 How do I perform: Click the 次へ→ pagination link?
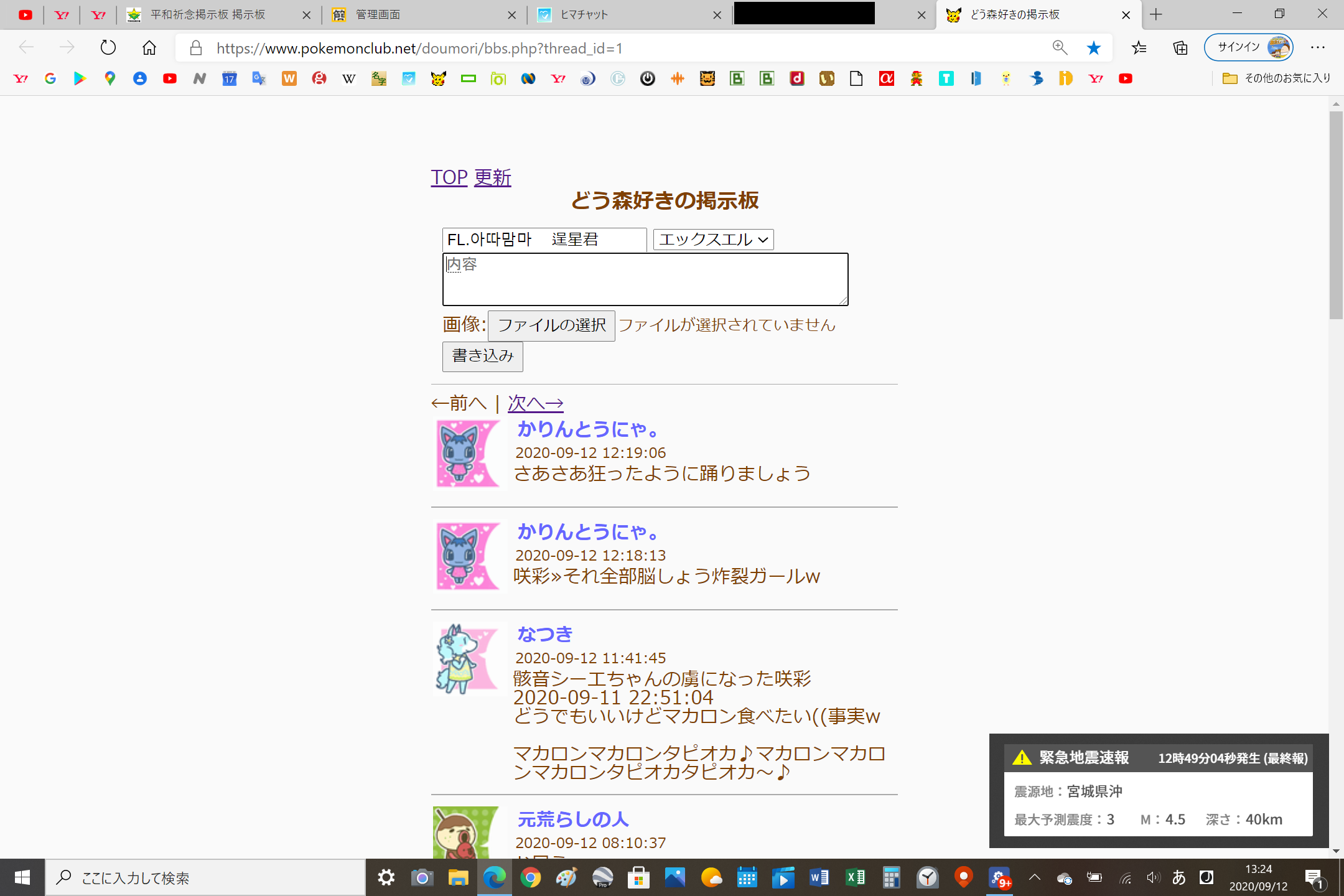pos(535,403)
